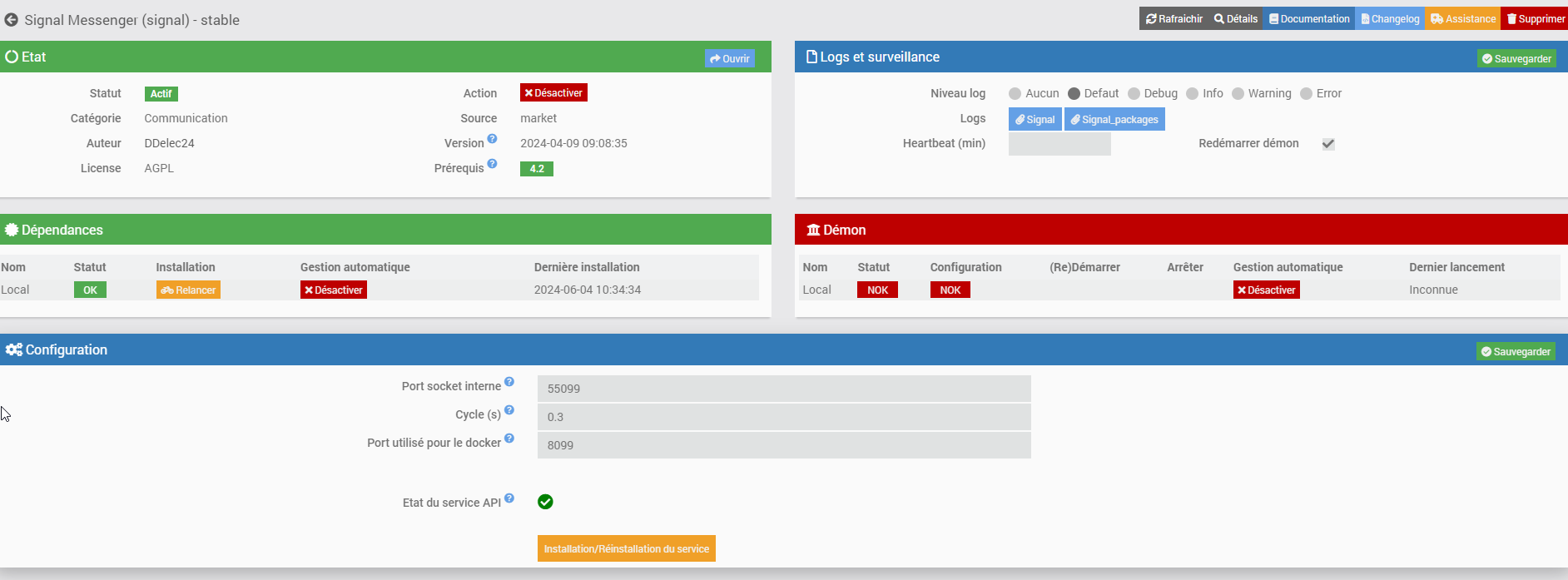The width and height of the screenshot is (1568, 580).
Task: Click the Actif status badge
Action: 161,94
